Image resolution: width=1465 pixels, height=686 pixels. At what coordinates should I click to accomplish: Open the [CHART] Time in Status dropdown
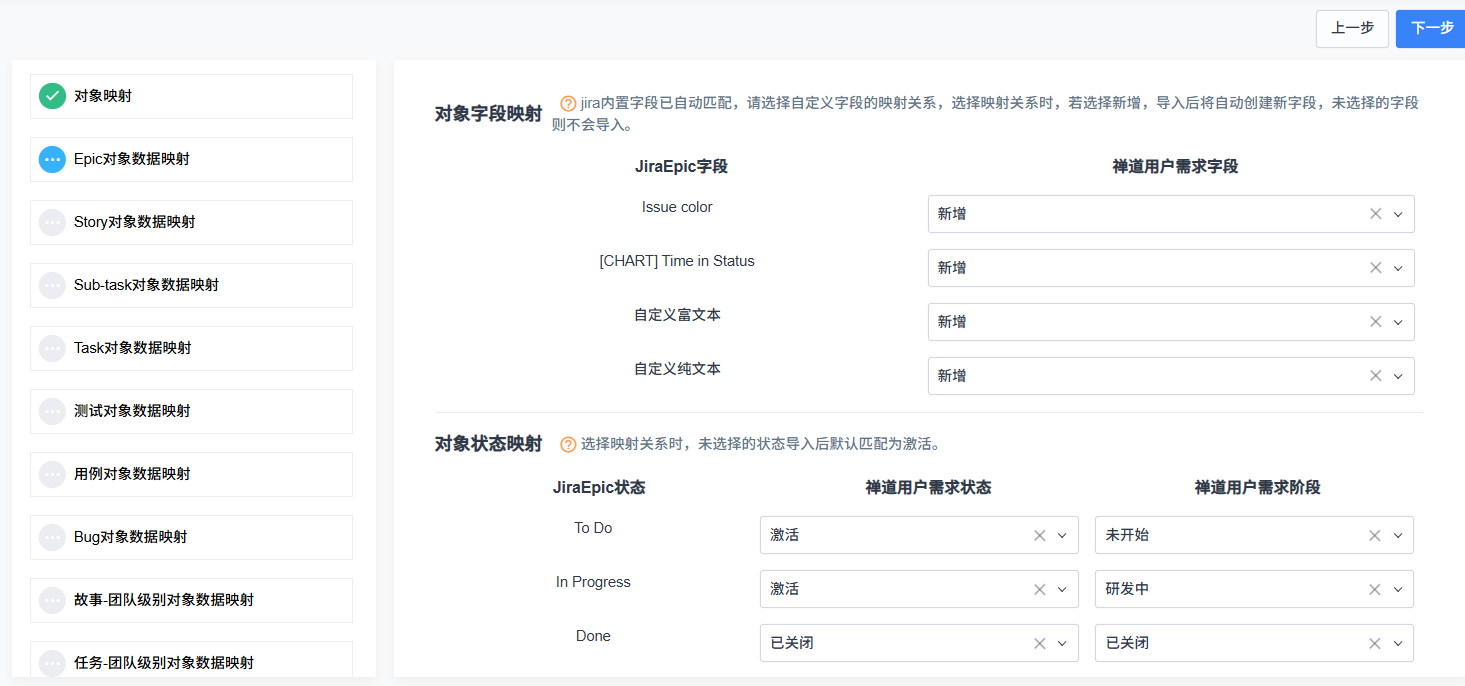click(x=1398, y=268)
